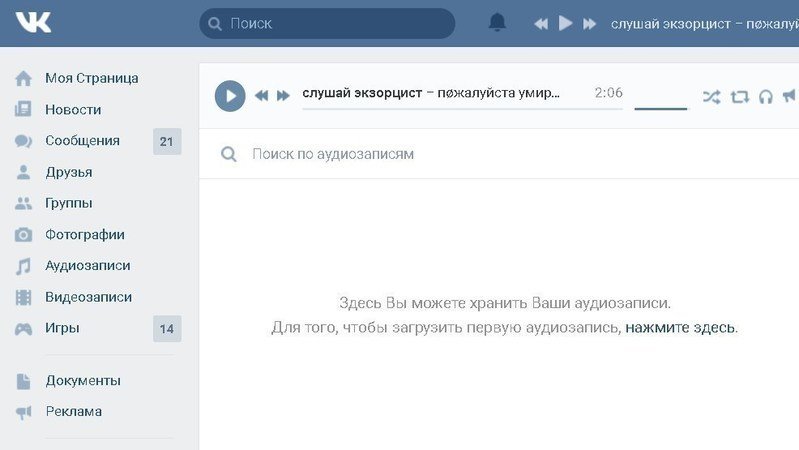This screenshot has height=450, width=799.
Task: Focus the Поиск по аудиозаписям field
Action: tap(499, 154)
